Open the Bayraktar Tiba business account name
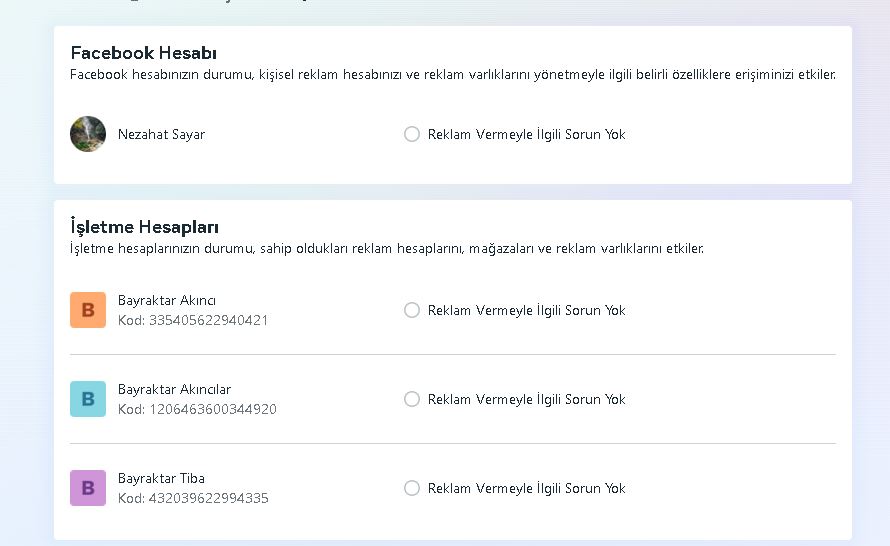The width and height of the screenshot is (890, 546). coord(161,478)
